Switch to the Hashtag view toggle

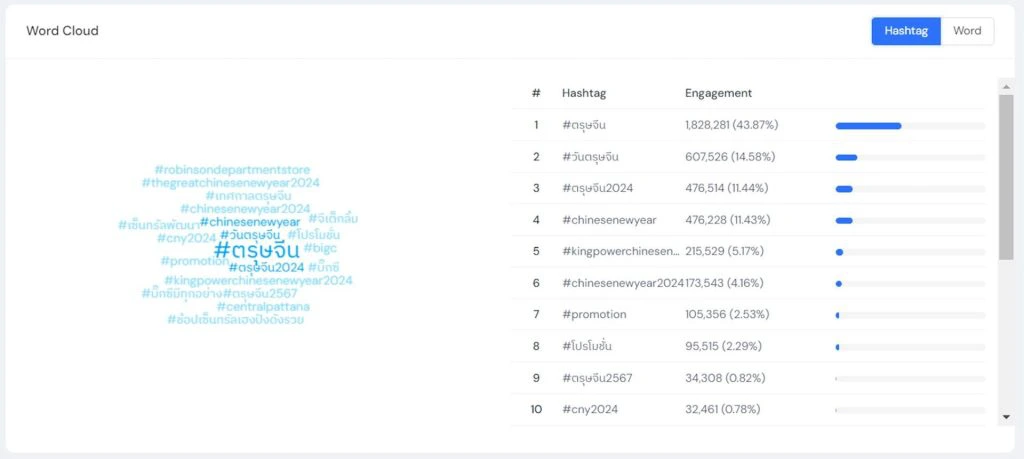906,31
